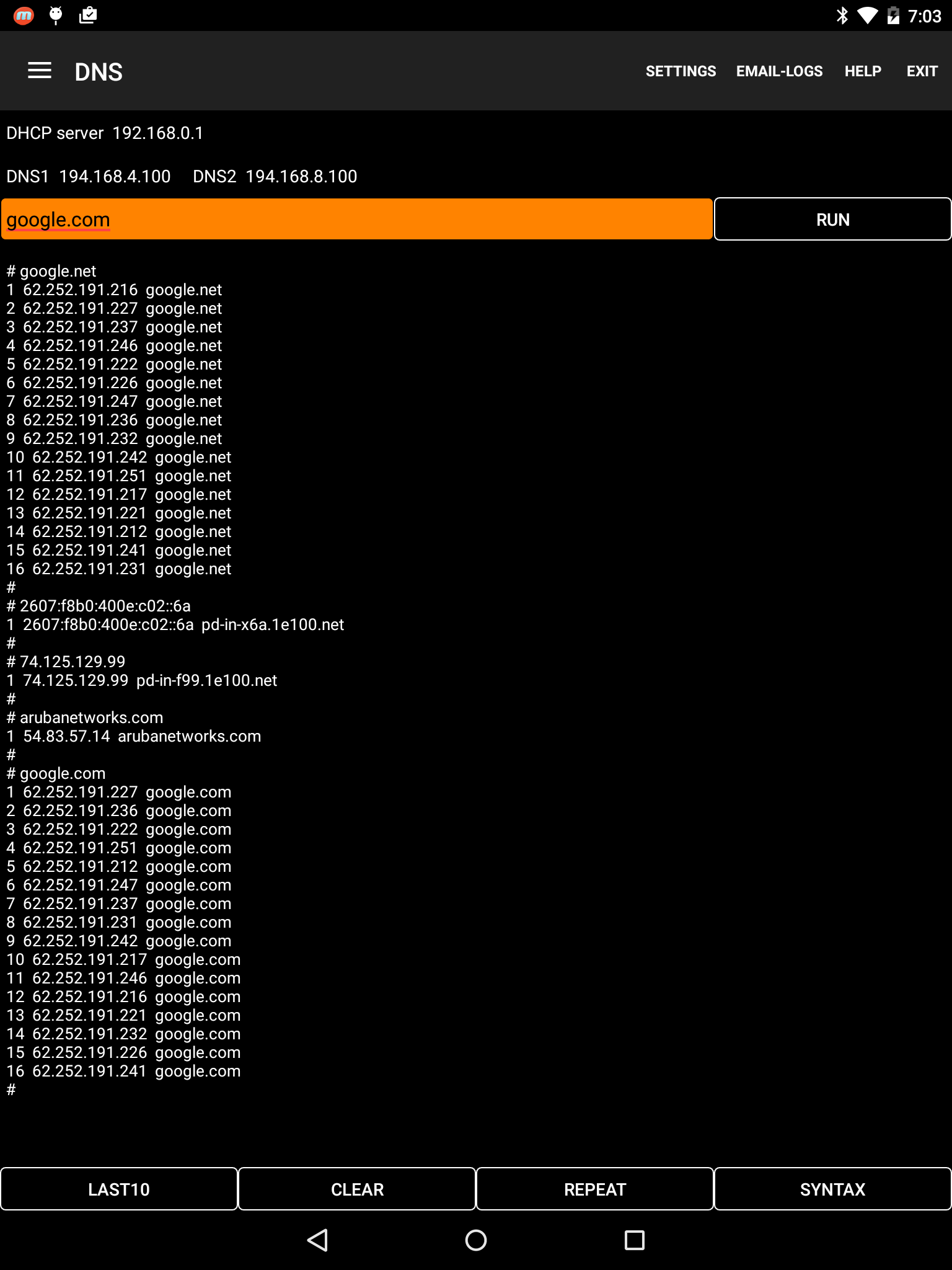Tap the red 'm' notification icon

(24, 16)
